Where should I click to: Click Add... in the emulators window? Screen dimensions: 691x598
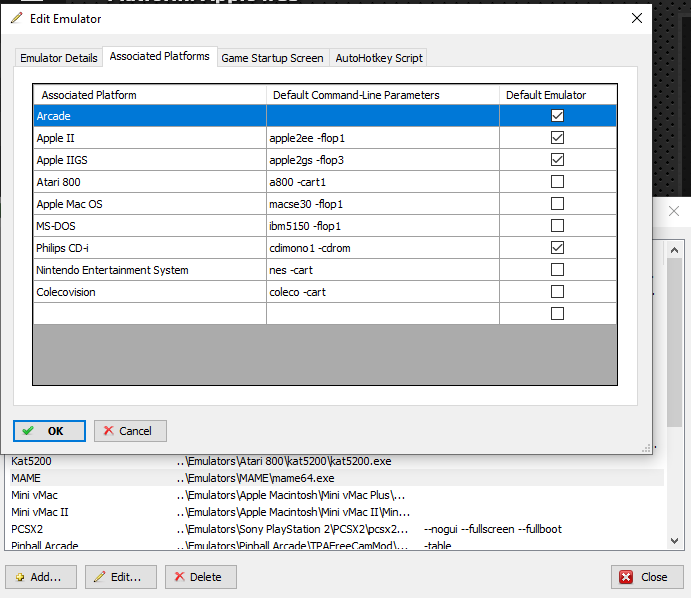click(41, 577)
